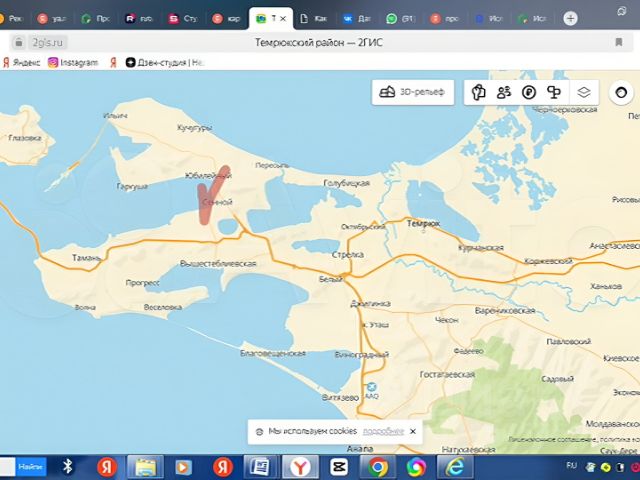This screenshot has width=640, height=480.
Task: Click the Гаркуша label on map
Action: click(x=132, y=187)
